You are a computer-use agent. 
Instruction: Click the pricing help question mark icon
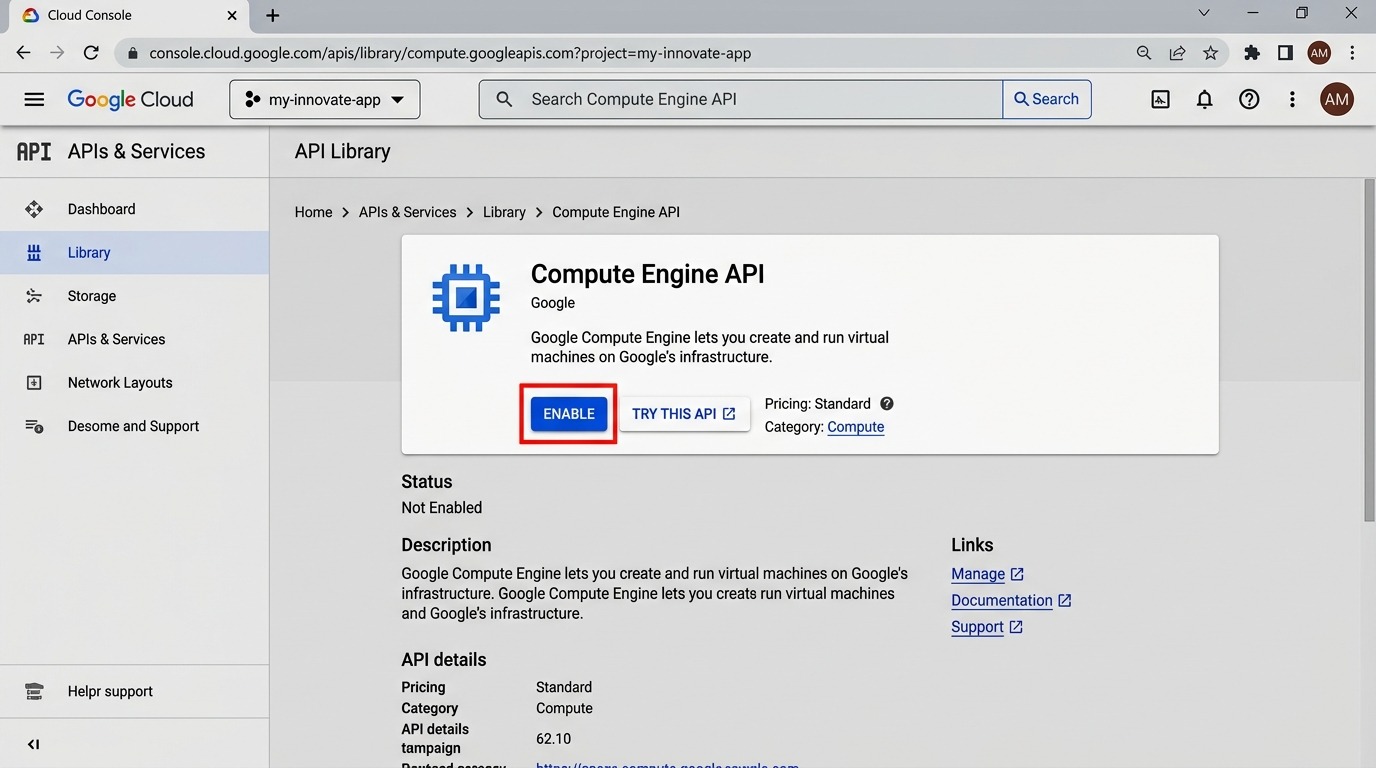tap(886, 404)
